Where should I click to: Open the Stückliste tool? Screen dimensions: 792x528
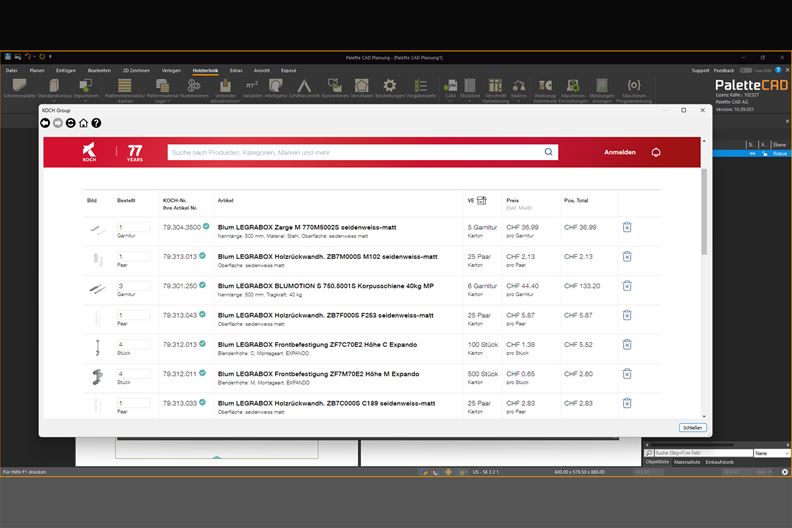coord(470,88)
